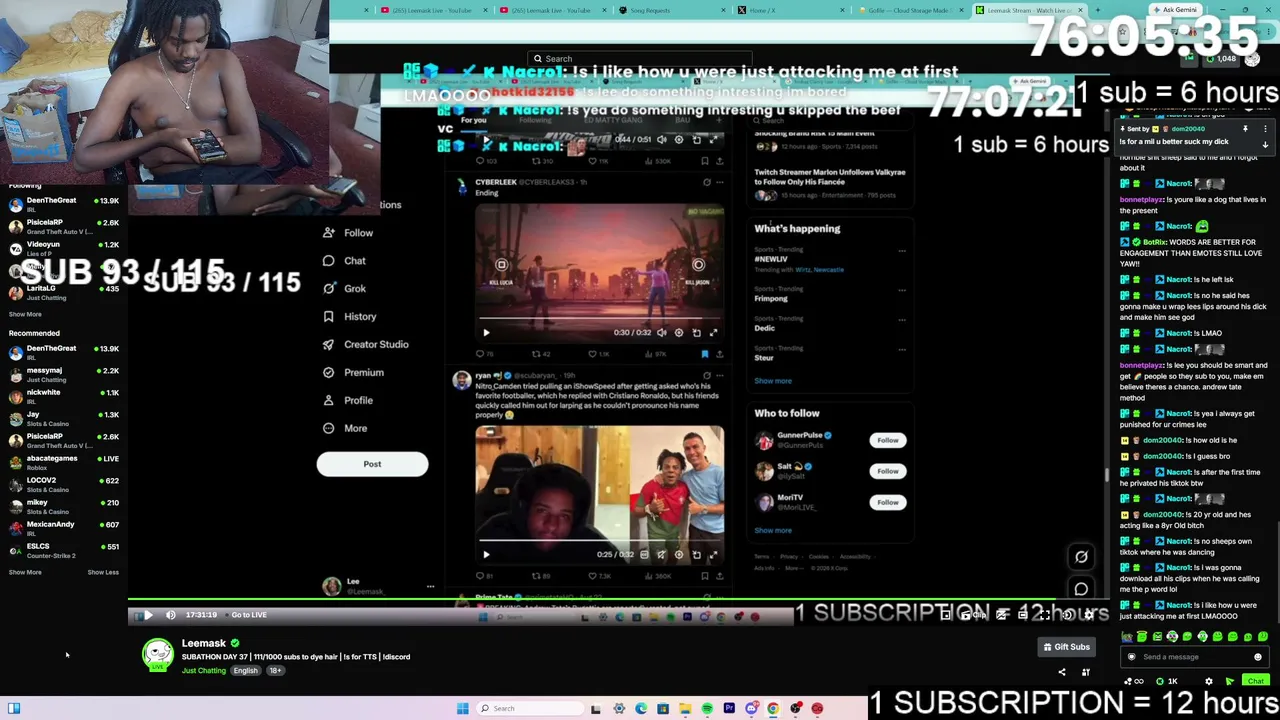This screenshot has height=720, width=1280.
Task: Follow GunnerPulse in Who to follow
Action: click(887, 440)
